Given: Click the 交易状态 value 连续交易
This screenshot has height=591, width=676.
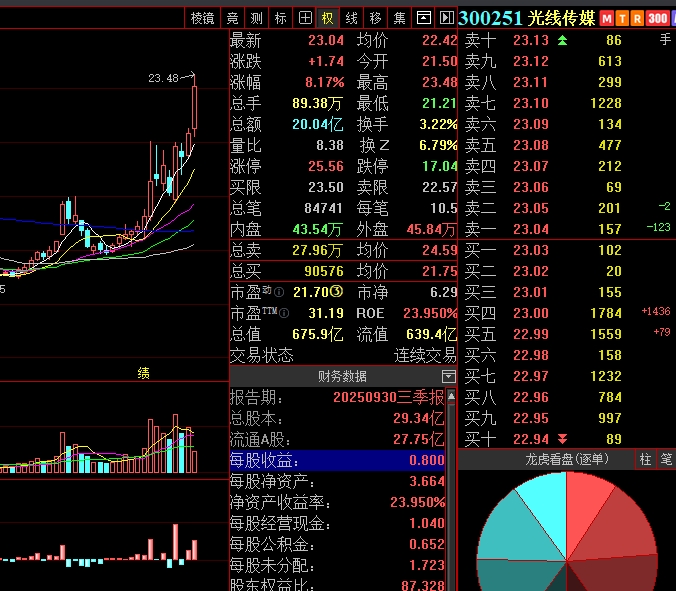Looking at the screenshot, I should point(425,356).
